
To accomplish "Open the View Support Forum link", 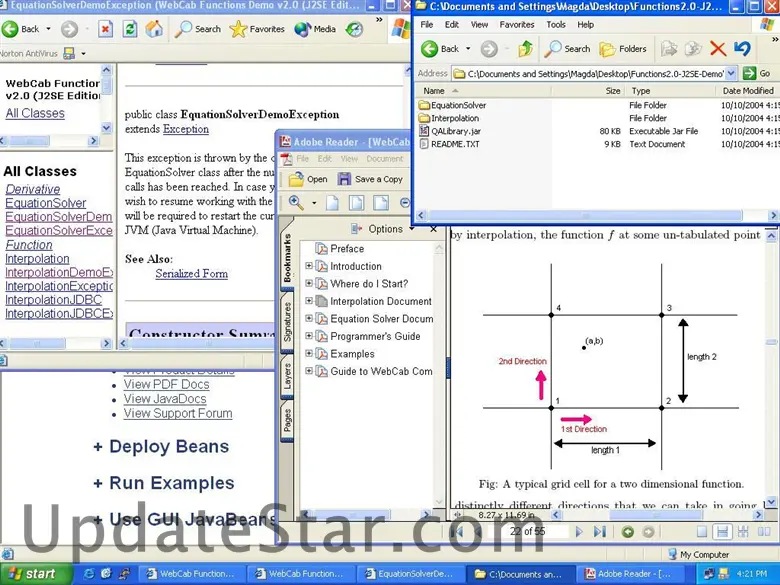I will [x=178, y=413].
